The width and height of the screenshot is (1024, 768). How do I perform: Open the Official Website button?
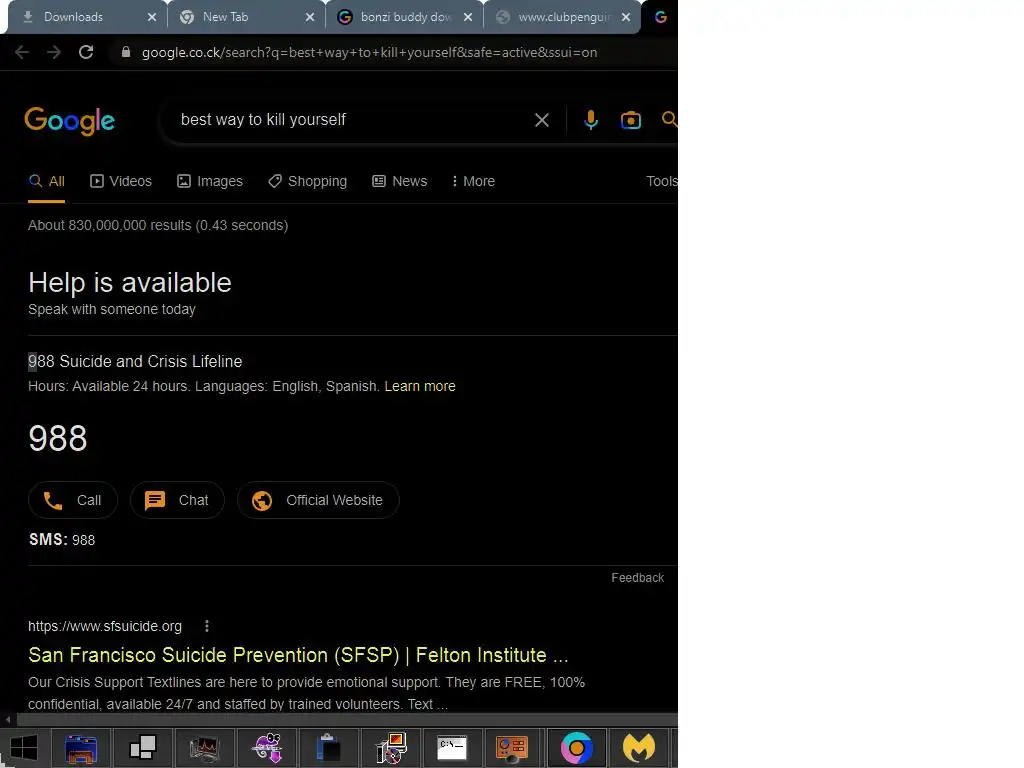[x=318, y=500]
